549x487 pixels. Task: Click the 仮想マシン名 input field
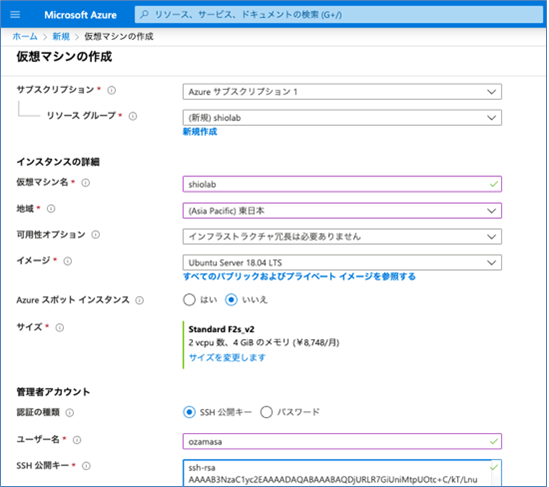[342, 184]
